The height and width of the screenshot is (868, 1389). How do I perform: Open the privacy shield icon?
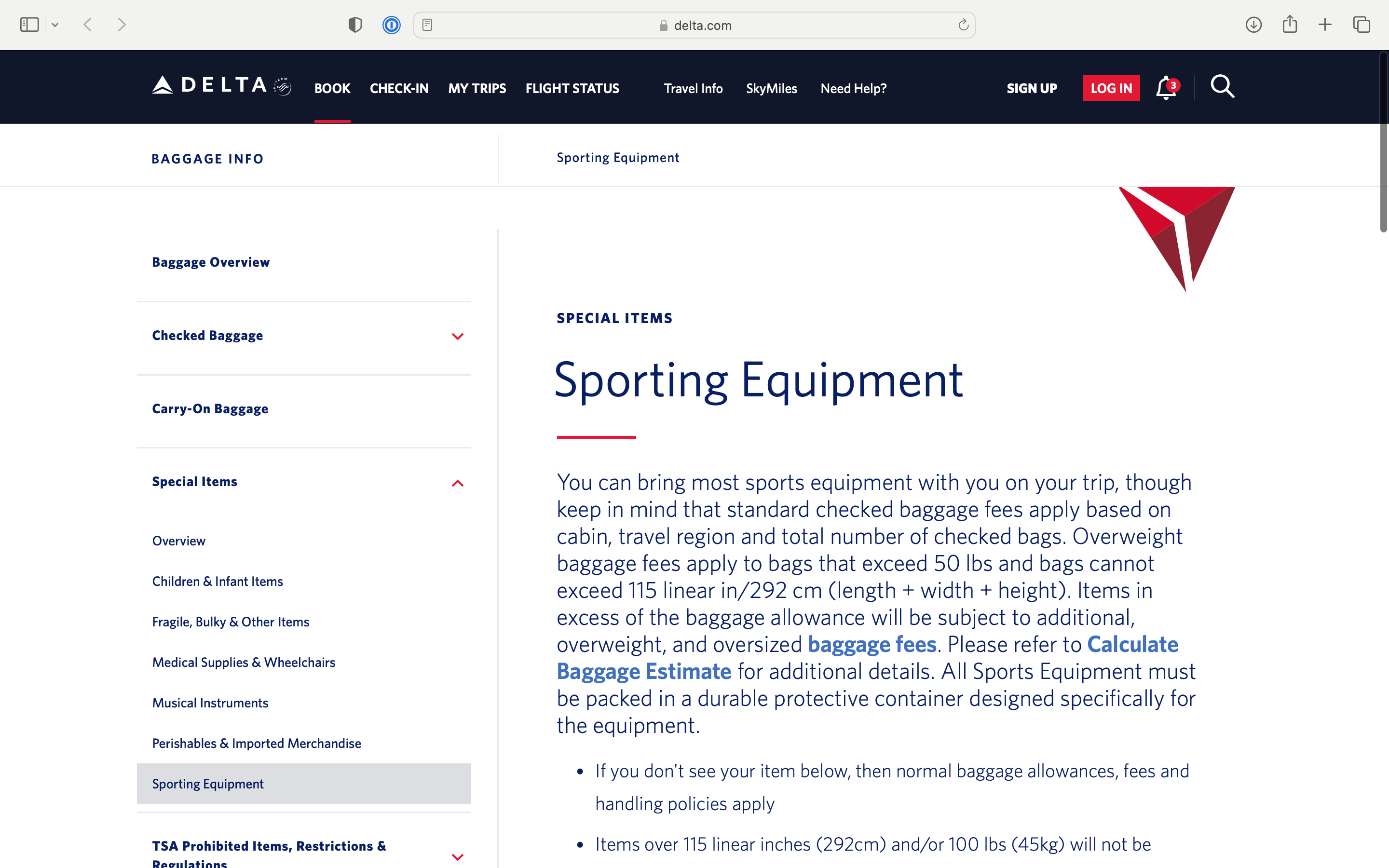pyautogui.click(x=355, y=25)
